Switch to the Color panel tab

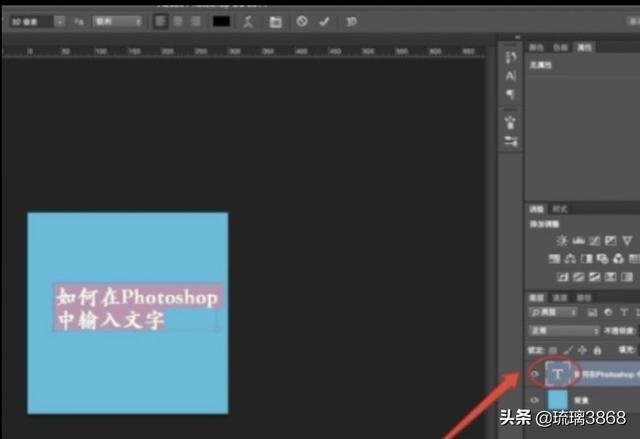pos(536,48)
